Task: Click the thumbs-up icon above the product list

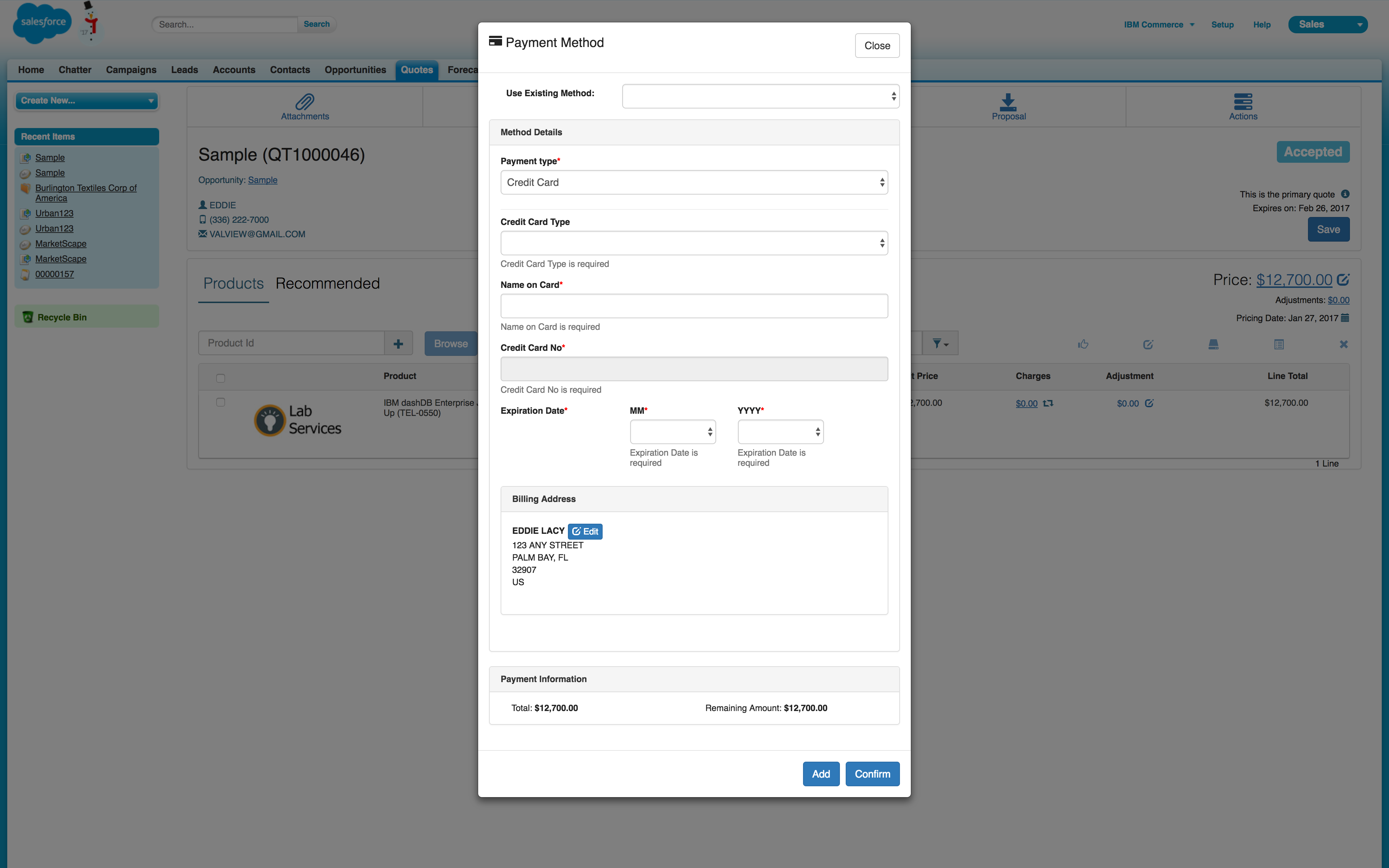Action: [1083, 344]
